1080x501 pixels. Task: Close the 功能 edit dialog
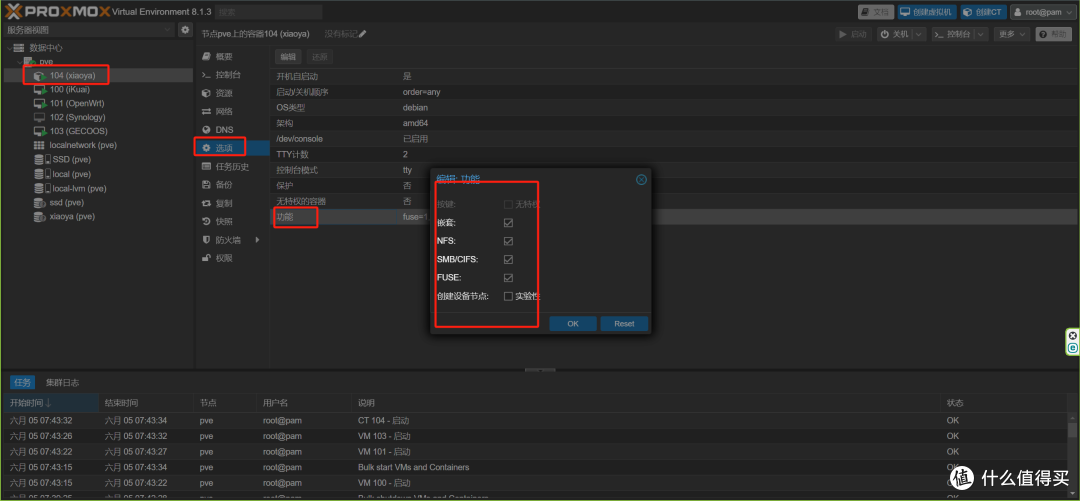click(641, 180)
